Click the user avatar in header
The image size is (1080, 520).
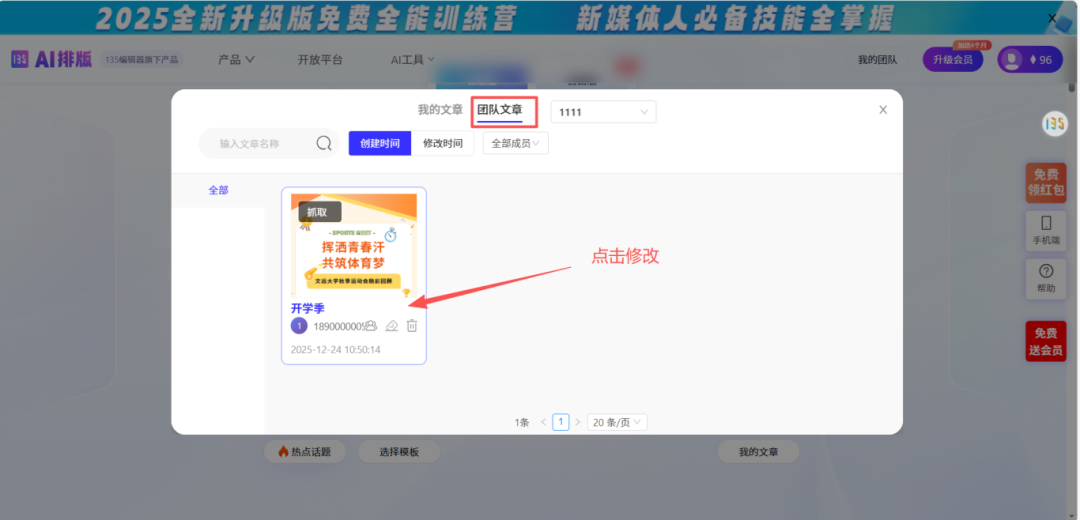click(1011, 60)
